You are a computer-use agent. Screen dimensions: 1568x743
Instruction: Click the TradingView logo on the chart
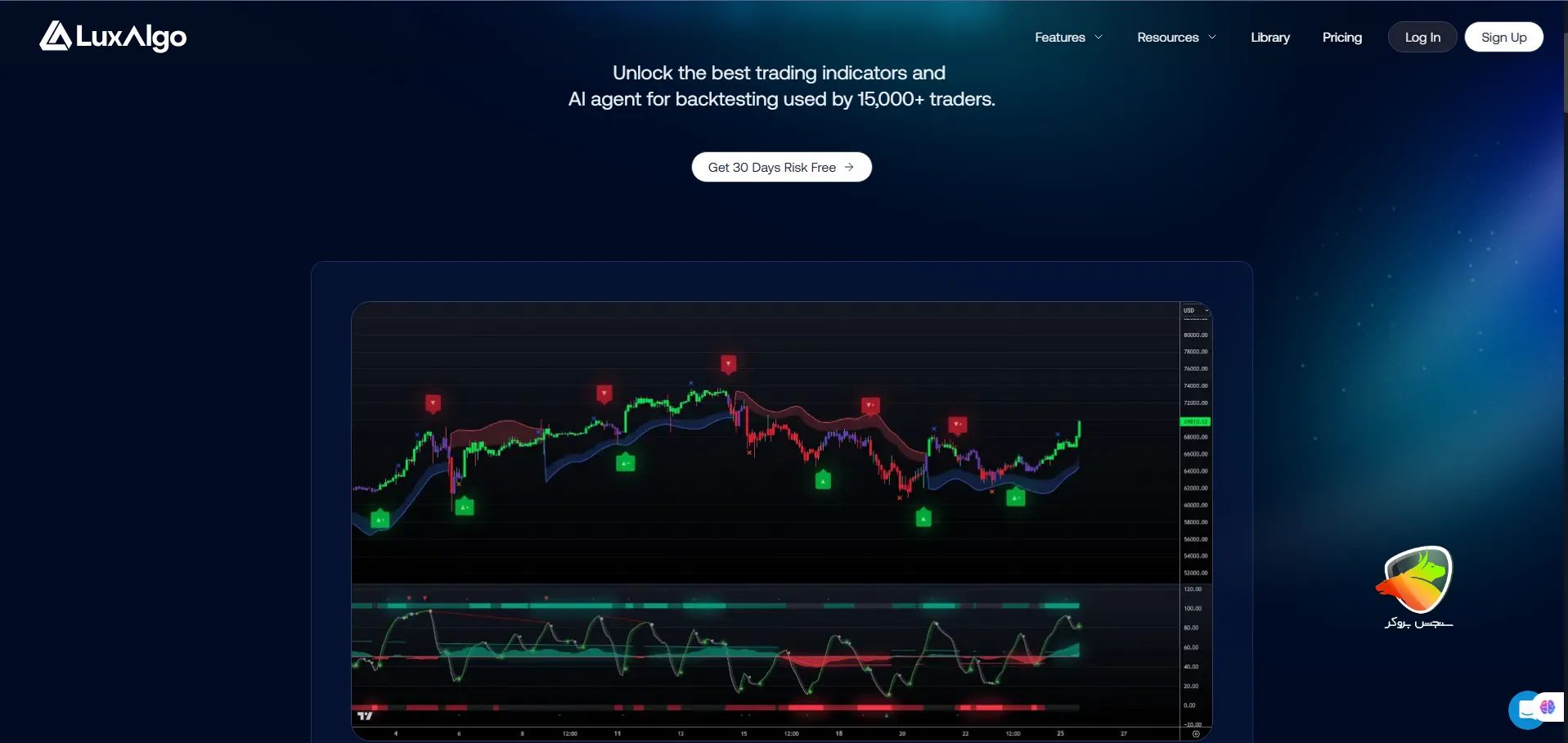click(365, 716)
